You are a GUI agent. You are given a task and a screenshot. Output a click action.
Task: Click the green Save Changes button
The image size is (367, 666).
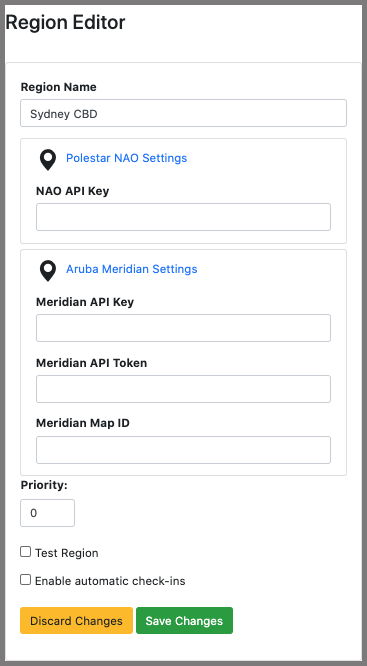coord(184,621)
